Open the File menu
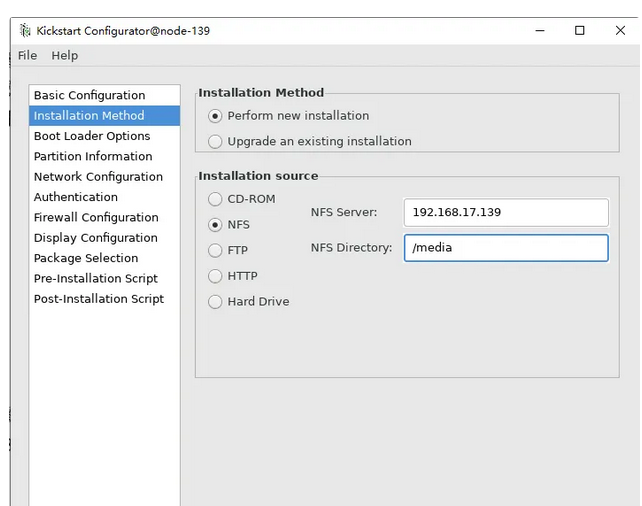This screenshot has width=642, height=506. click(x=27, y=55)
